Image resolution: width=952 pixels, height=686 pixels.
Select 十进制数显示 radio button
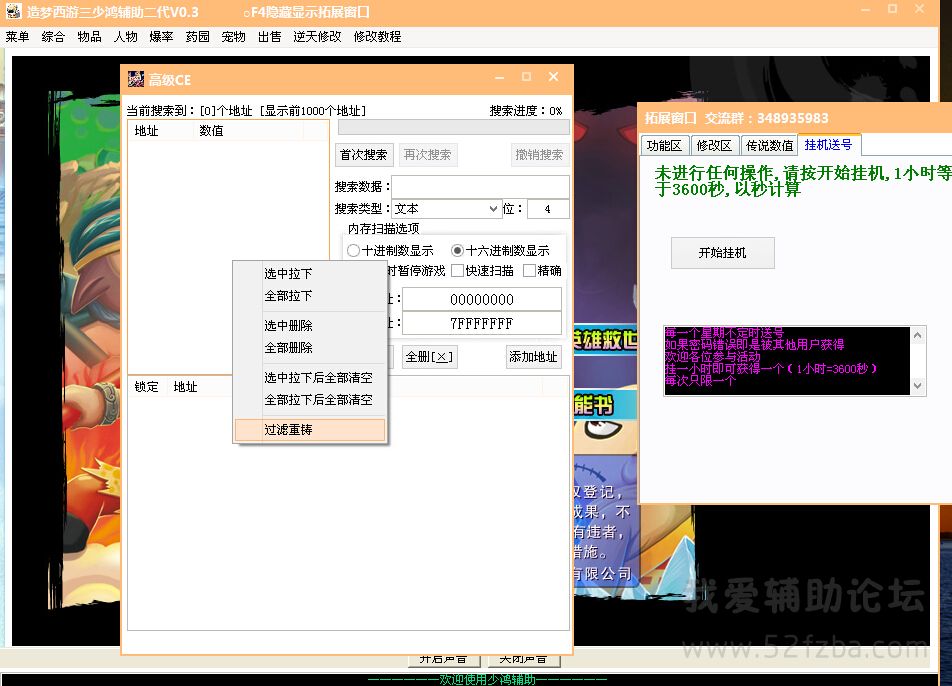pyautogui.click(x=390, y=251)
